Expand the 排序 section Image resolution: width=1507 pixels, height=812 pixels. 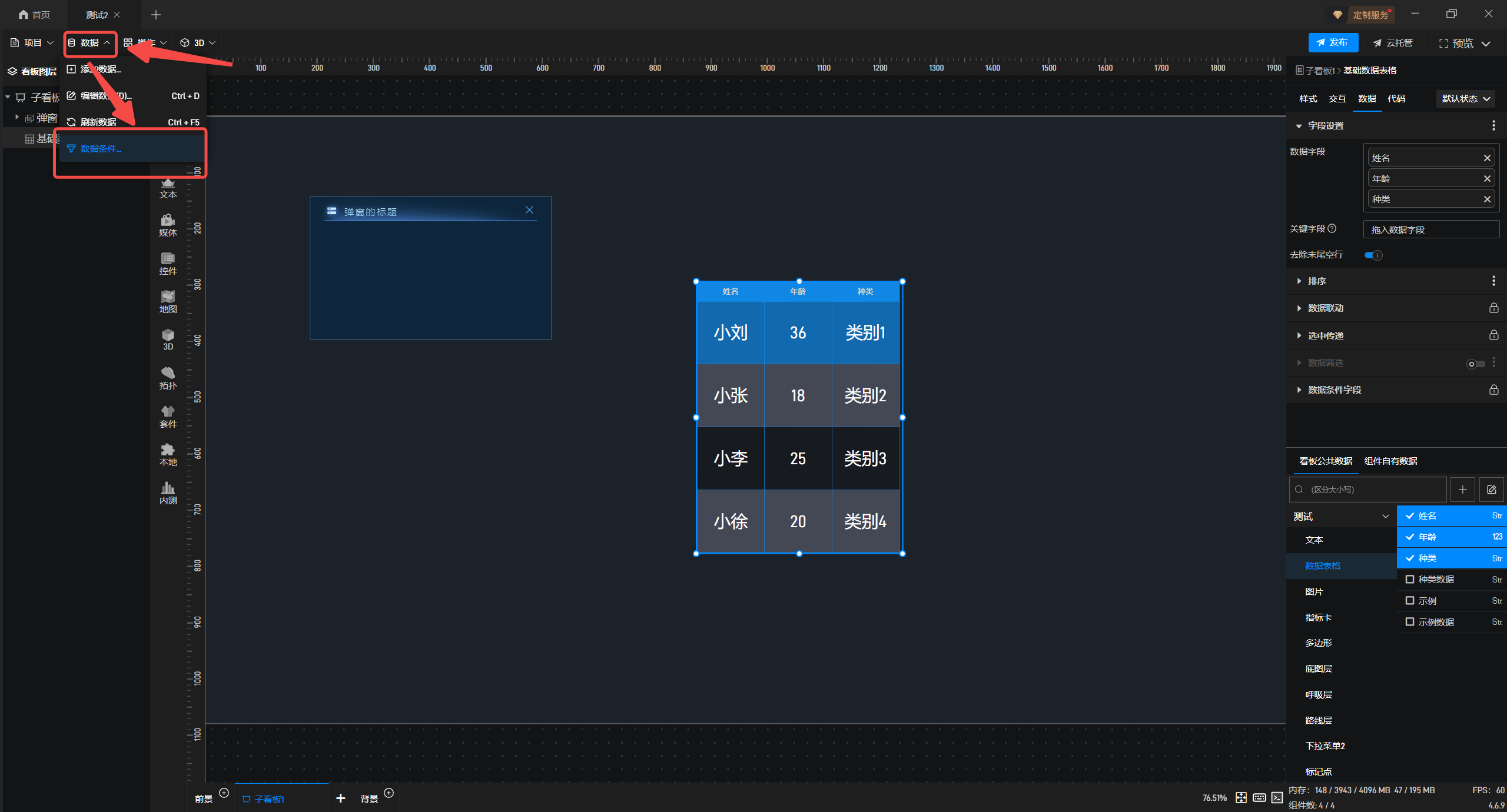(x=1316, y=281)
